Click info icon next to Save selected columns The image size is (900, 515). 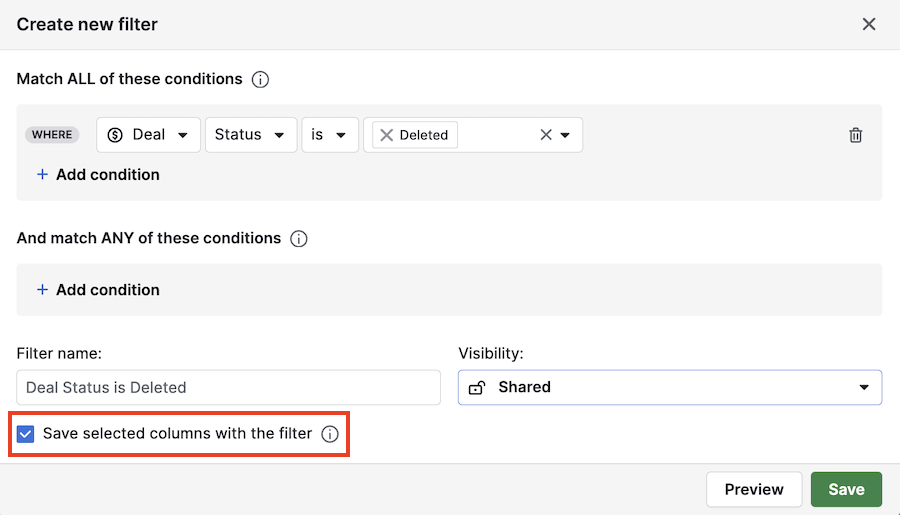tap(329, 435)
